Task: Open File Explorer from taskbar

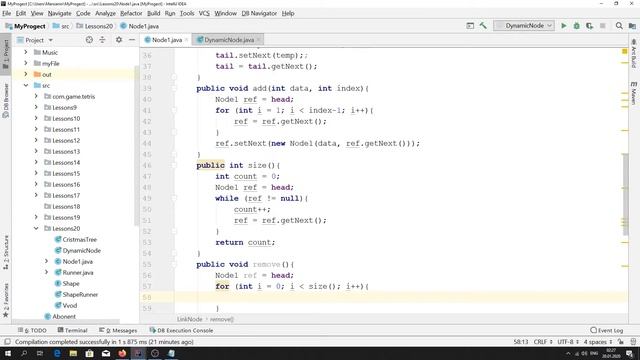Action: tap(73, 353)
